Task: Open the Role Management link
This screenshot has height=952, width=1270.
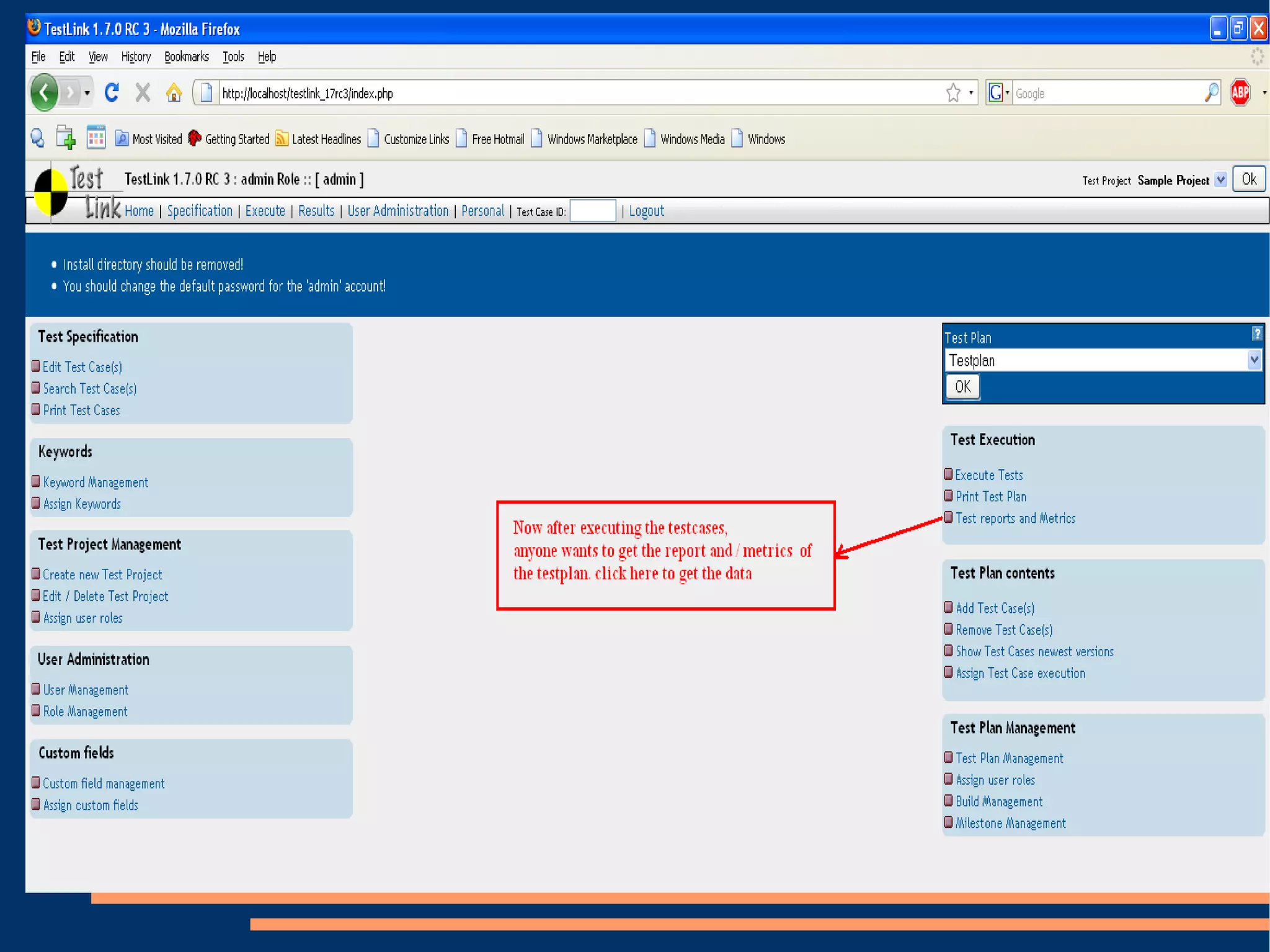Action: [x=85, y=712]
